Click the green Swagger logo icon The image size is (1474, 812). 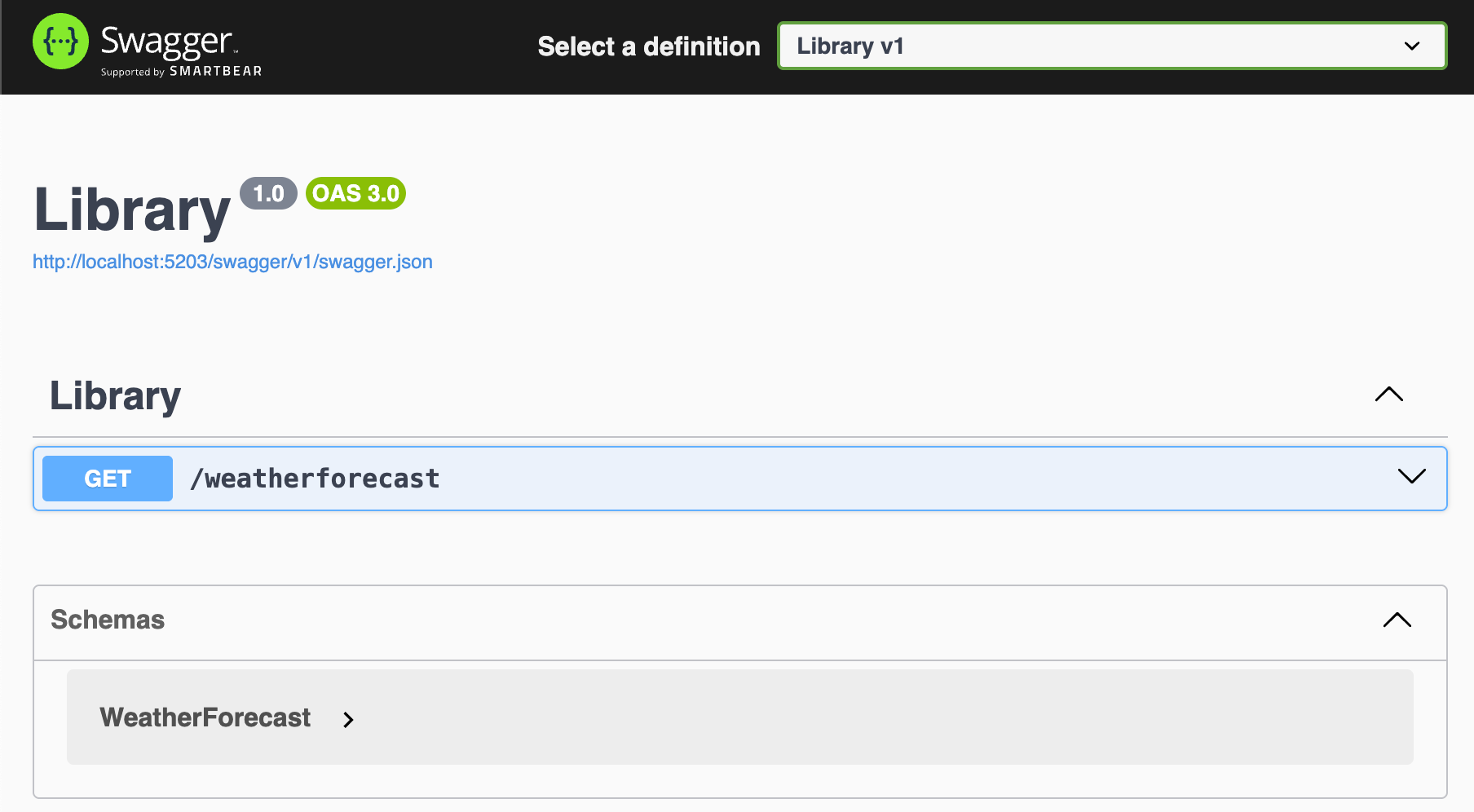click(60, 42)
